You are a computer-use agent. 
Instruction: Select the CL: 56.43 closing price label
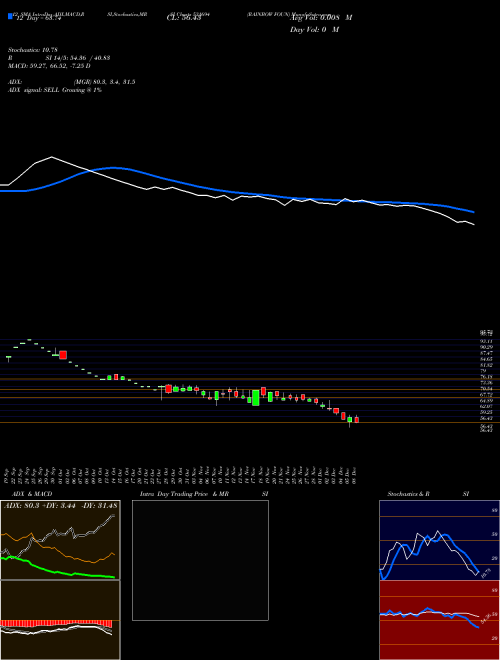click(x=184, y=18)
